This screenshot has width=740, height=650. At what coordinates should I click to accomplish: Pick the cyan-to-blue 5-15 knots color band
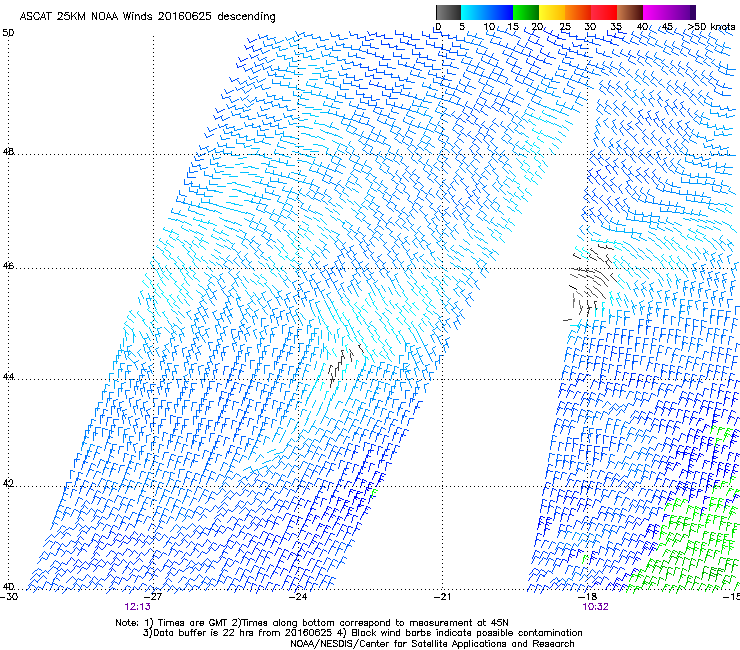point(487,12)
